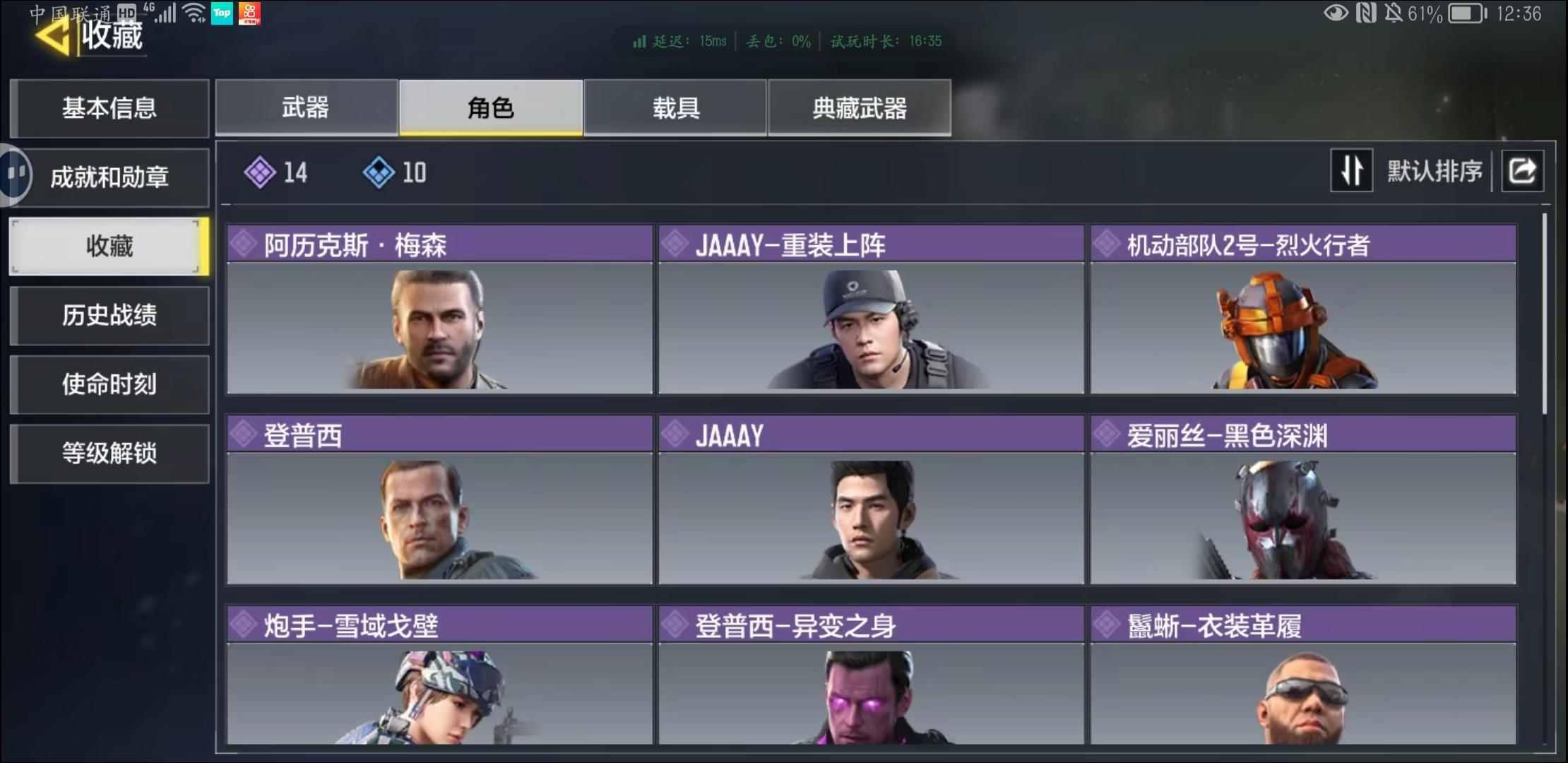The width and height of the screenshot is (1568, 763).
Task: Open the 默认排序 sort dropdown
Action: pyautogui.click(x=1435, y=171)
